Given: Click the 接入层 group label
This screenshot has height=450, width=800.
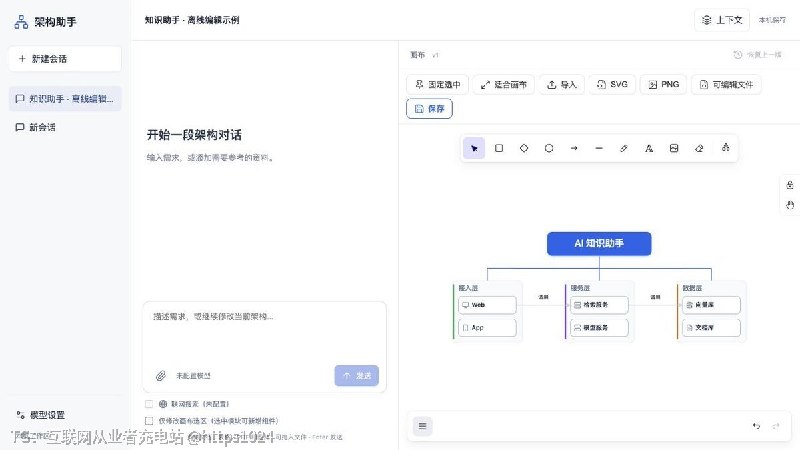Looking at the screenshot, I should tap(468, 288).
